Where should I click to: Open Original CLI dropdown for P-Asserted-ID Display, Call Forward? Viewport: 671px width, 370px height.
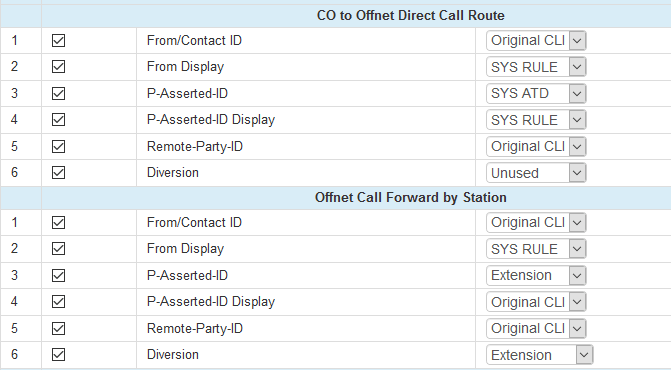point(536,302)
